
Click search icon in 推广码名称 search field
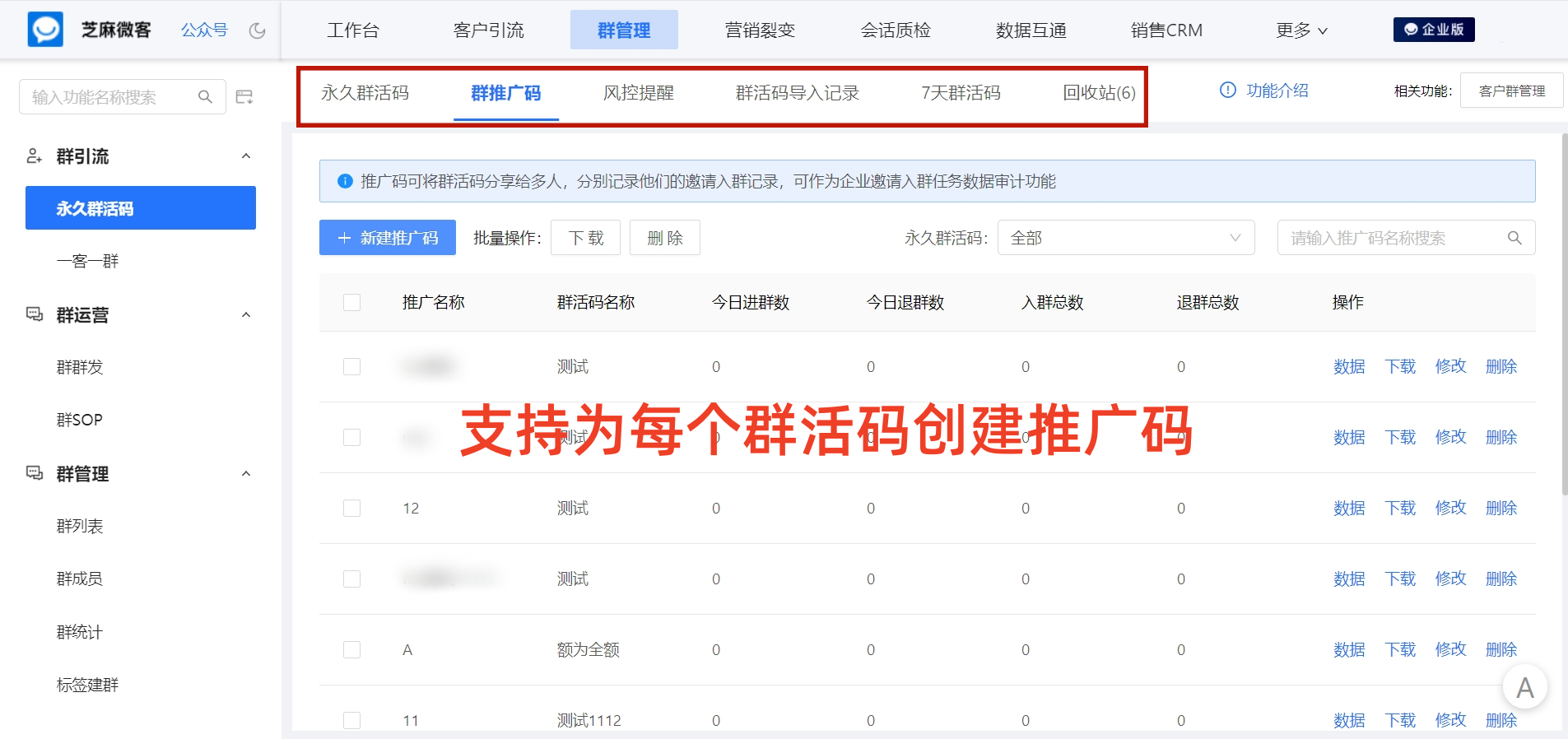point(1514,238)
